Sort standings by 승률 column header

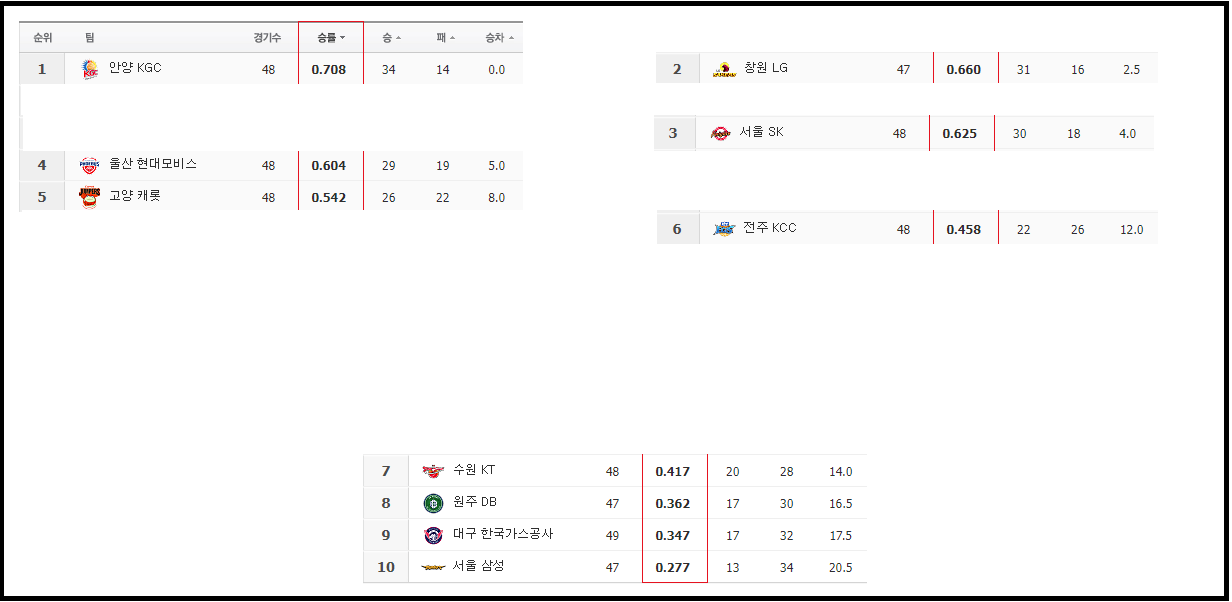[330, 38]
